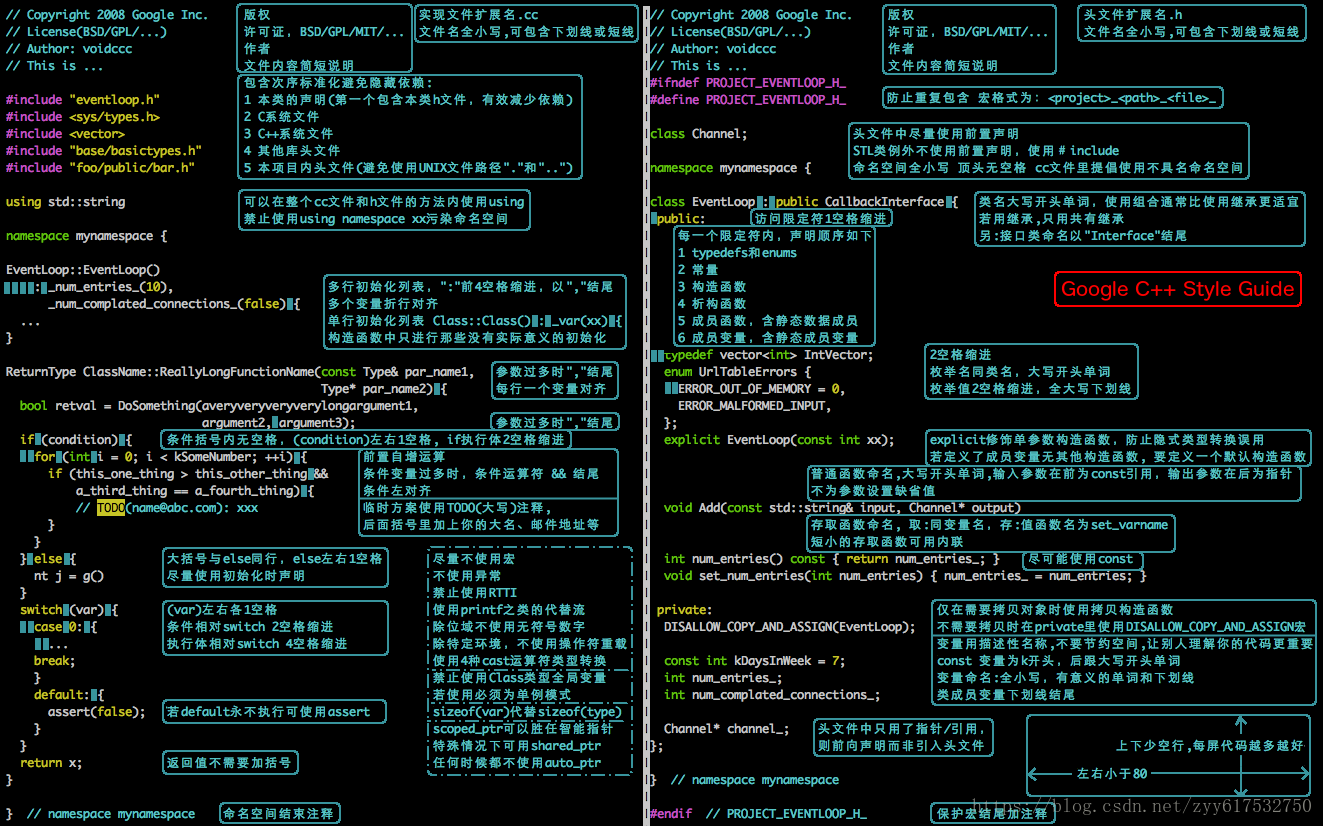This screenshot has width=1323, height=826.
Task: Click the return x statement
Action: 51,763
